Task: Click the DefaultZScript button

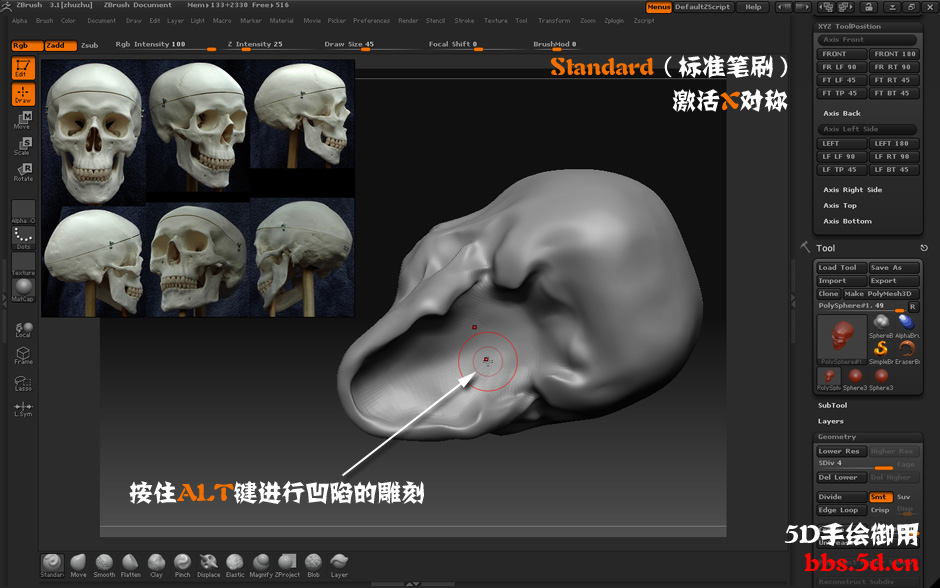Action: 703,7
